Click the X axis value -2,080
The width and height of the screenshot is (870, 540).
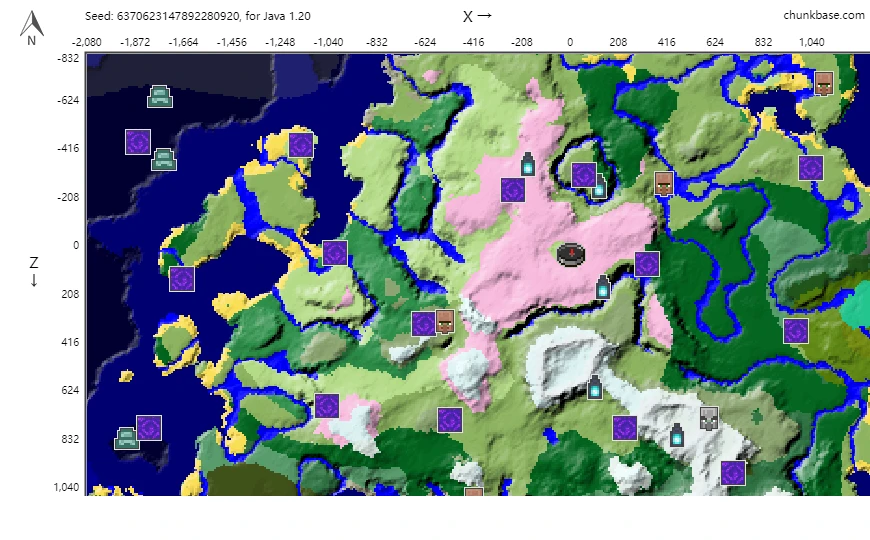tap(87, 42)
